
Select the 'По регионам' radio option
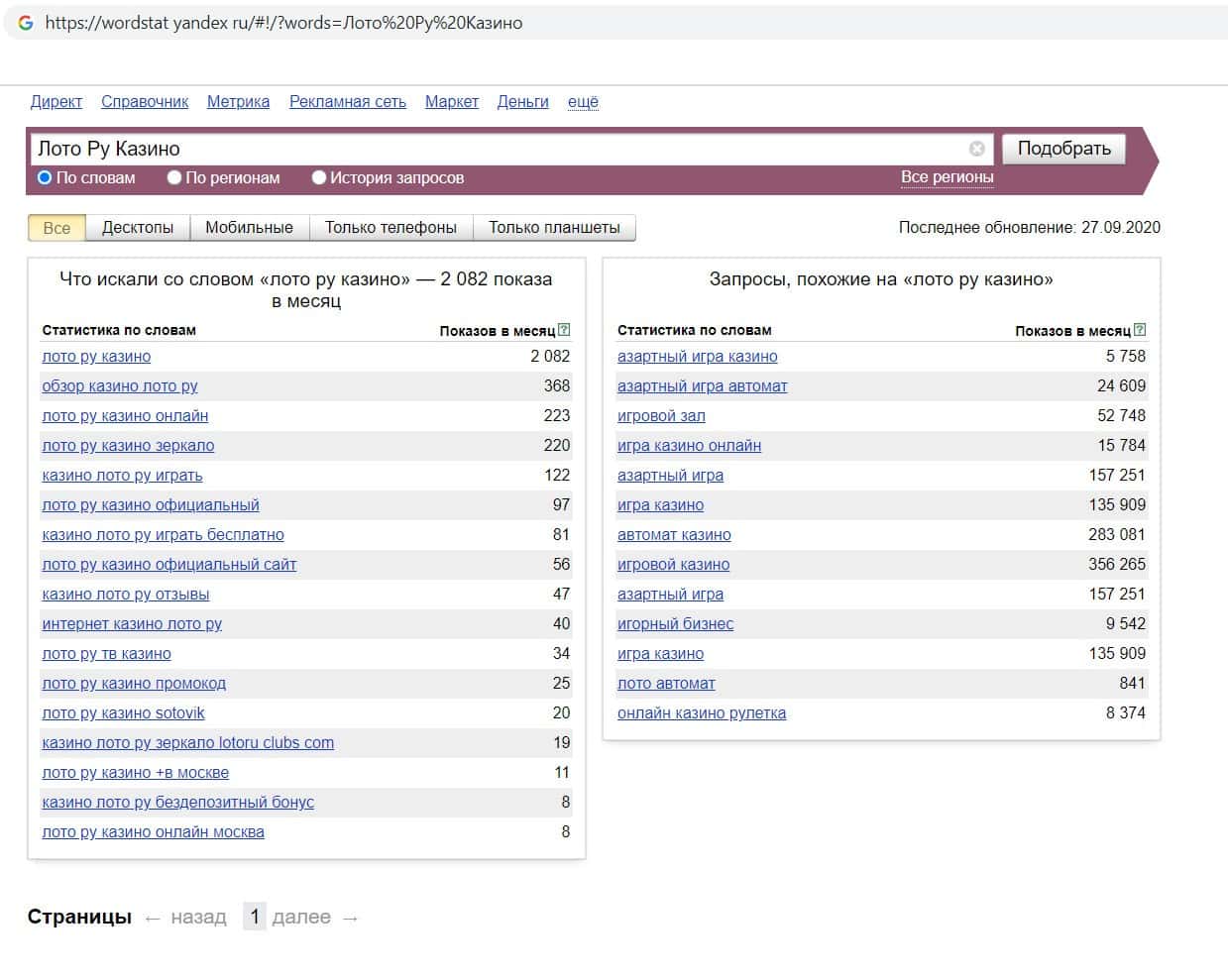click(x=174, y=177)
